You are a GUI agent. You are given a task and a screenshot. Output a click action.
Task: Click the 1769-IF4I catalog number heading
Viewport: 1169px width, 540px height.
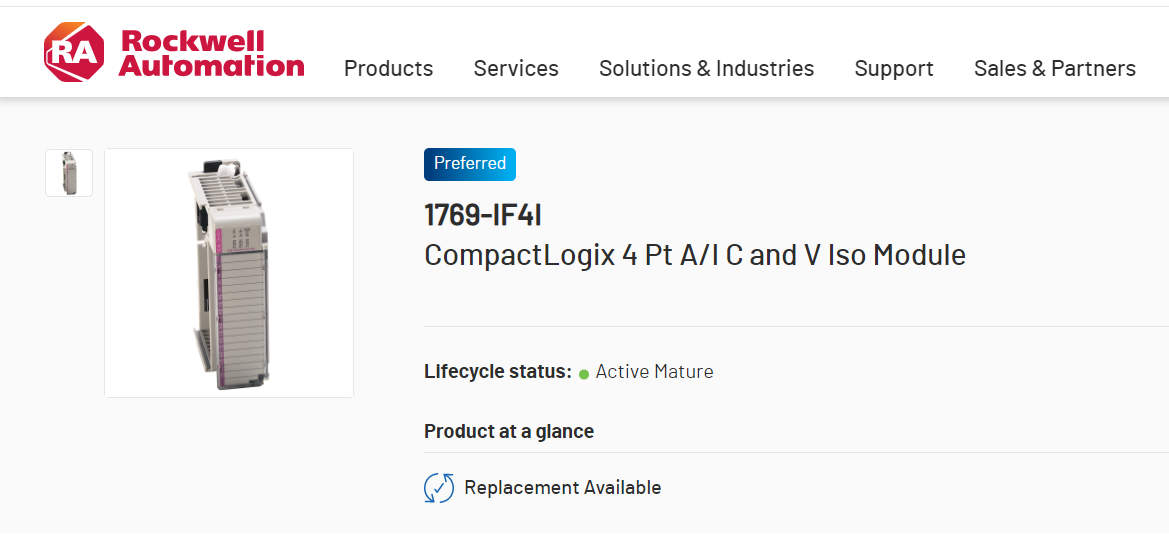click(x=483, y=215)
